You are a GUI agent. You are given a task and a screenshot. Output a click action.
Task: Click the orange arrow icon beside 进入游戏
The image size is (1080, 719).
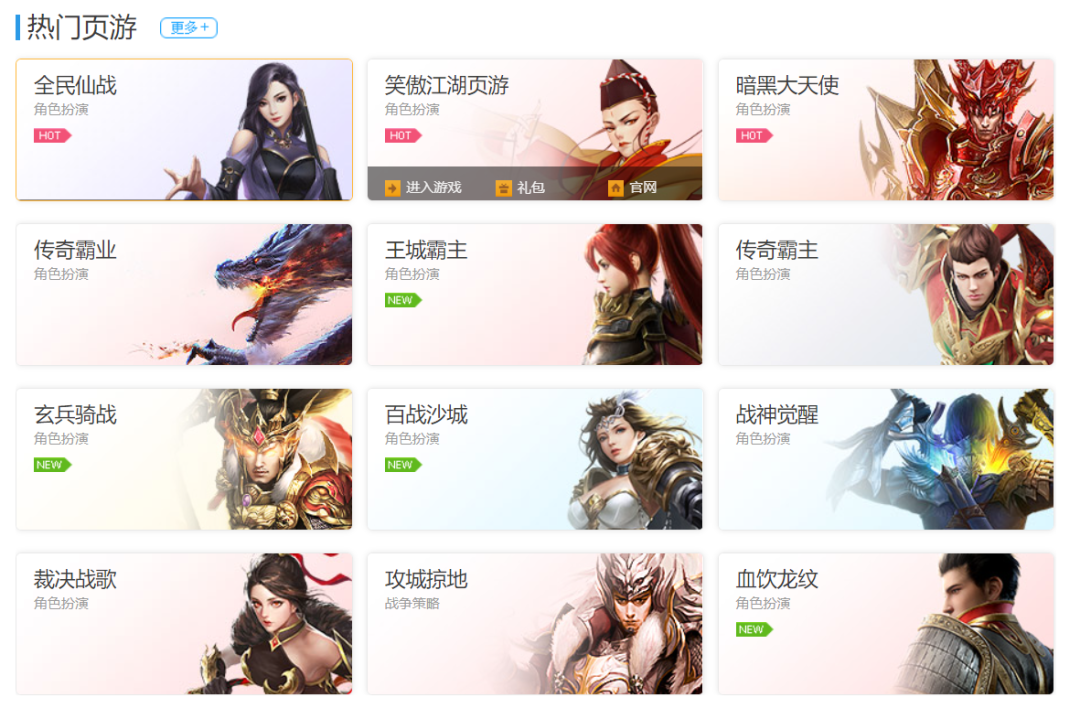393,188
